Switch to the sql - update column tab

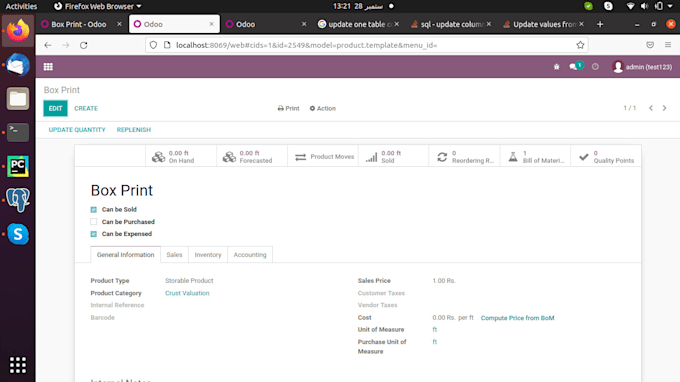pos(452,24)
